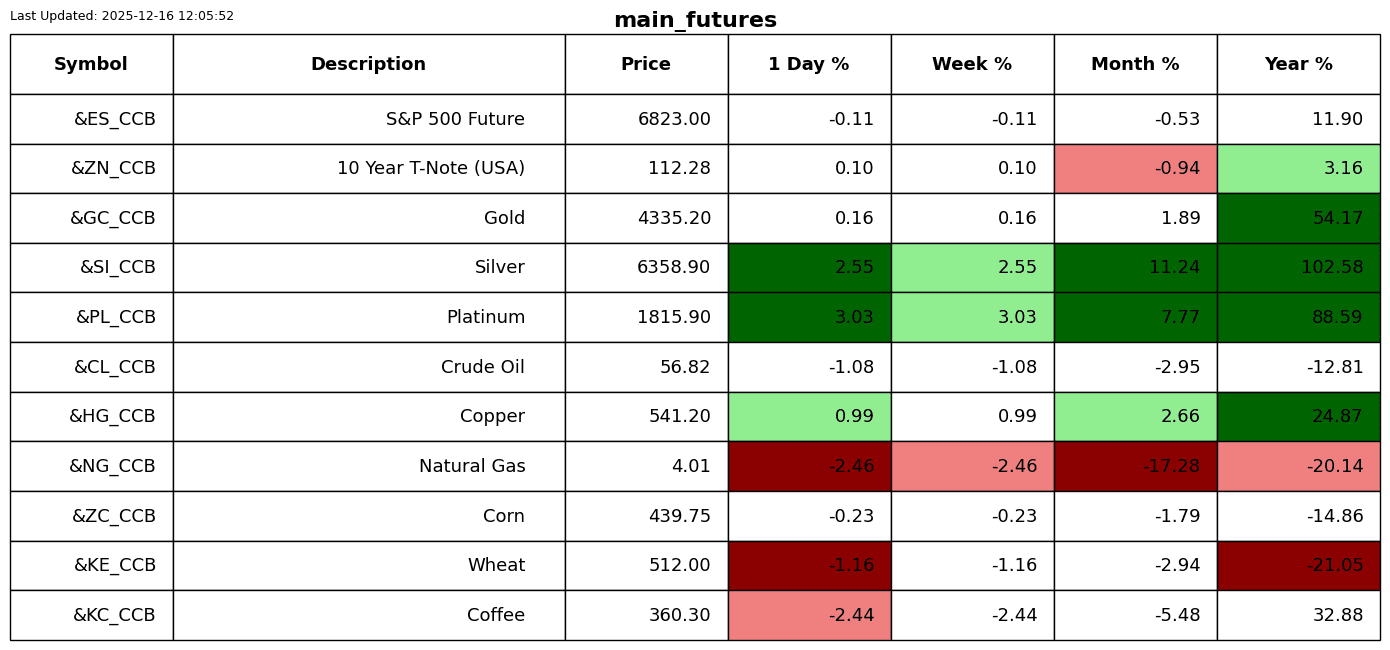
Task: Select the Crude Oil description cell
Action: (368, 367)
